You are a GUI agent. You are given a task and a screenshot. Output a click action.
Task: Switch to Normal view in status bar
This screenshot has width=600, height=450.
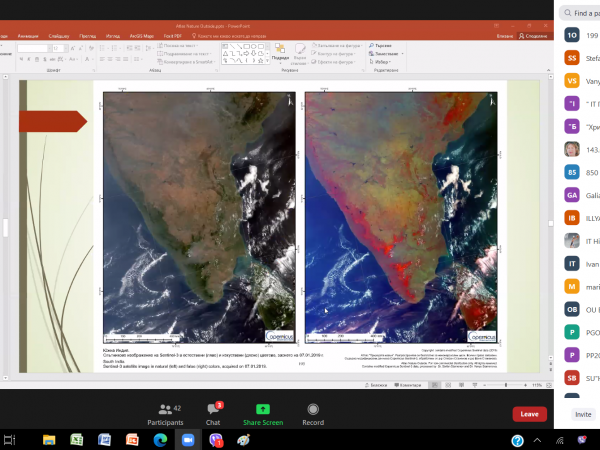coord(435,385)
